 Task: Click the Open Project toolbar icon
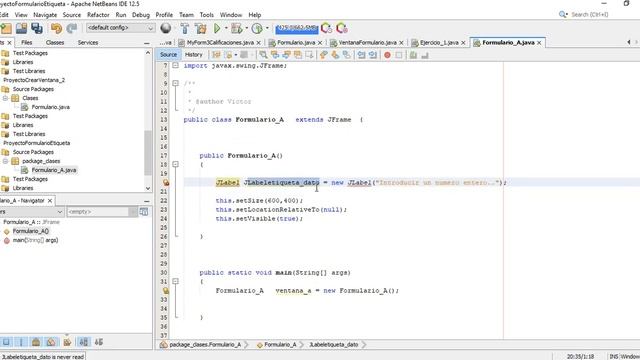pyautogui.click(x=21, y=28)
